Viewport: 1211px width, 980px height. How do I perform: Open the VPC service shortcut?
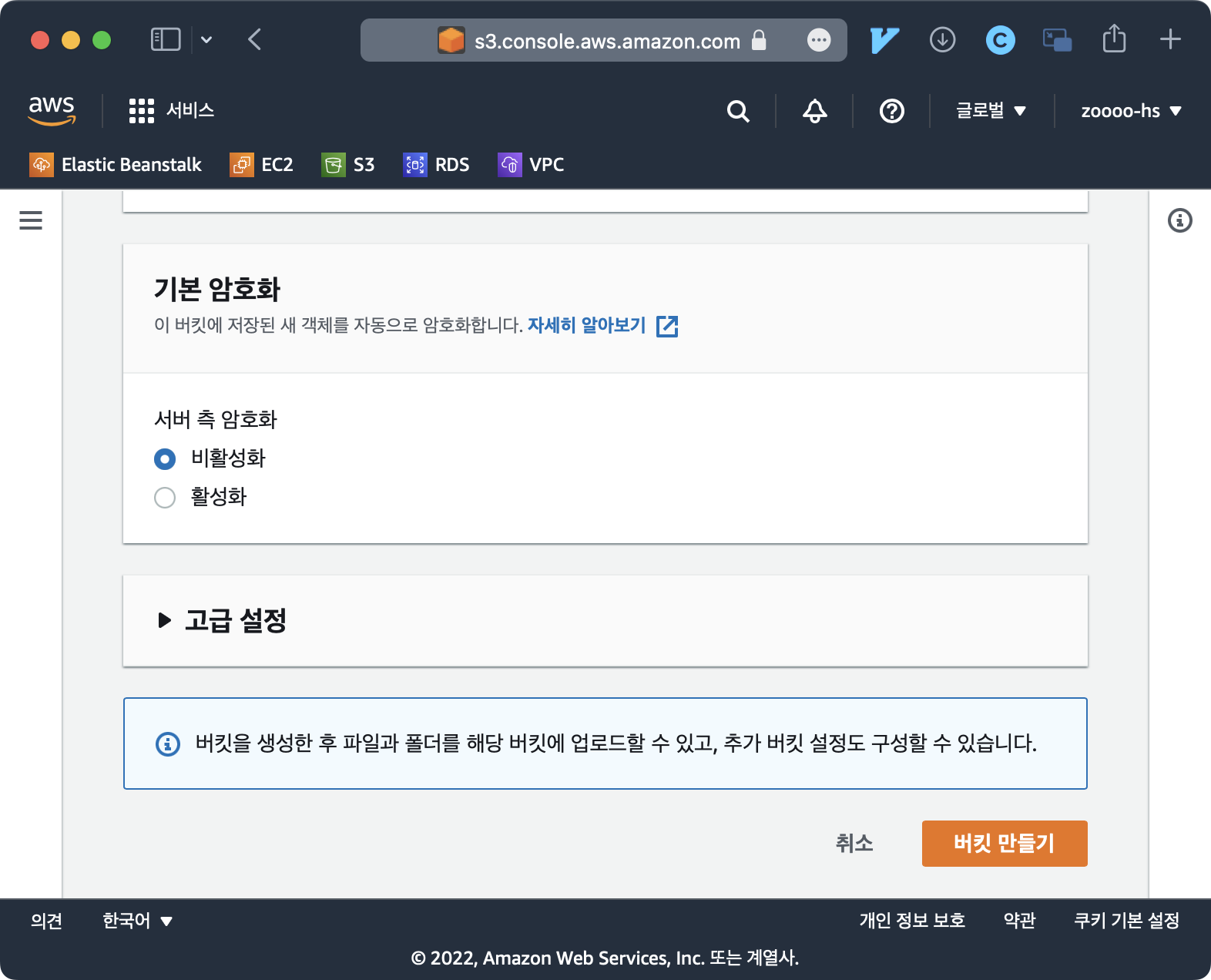pos(531,165)
